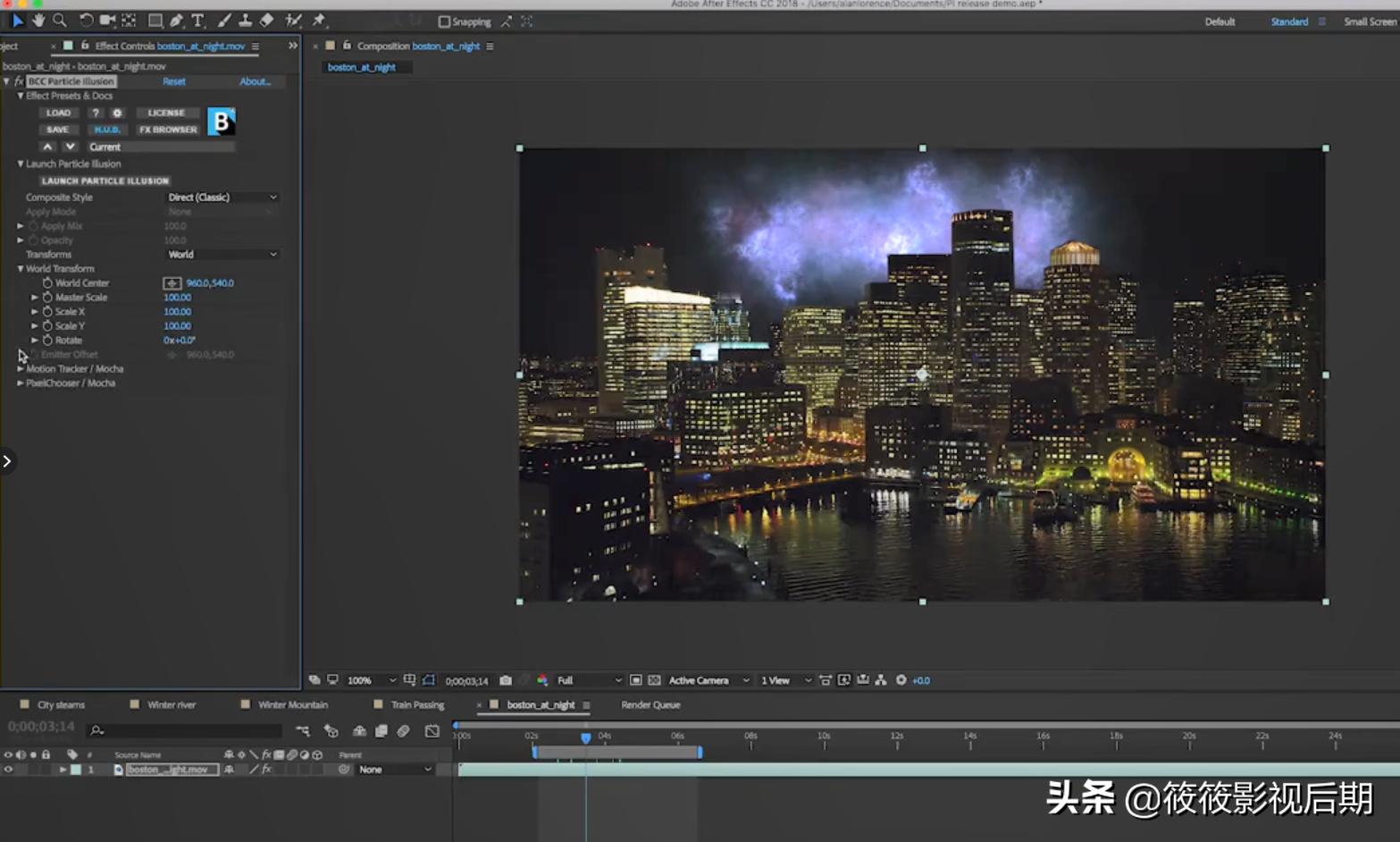Click the Master Scale value 100.00

point(177,298)
